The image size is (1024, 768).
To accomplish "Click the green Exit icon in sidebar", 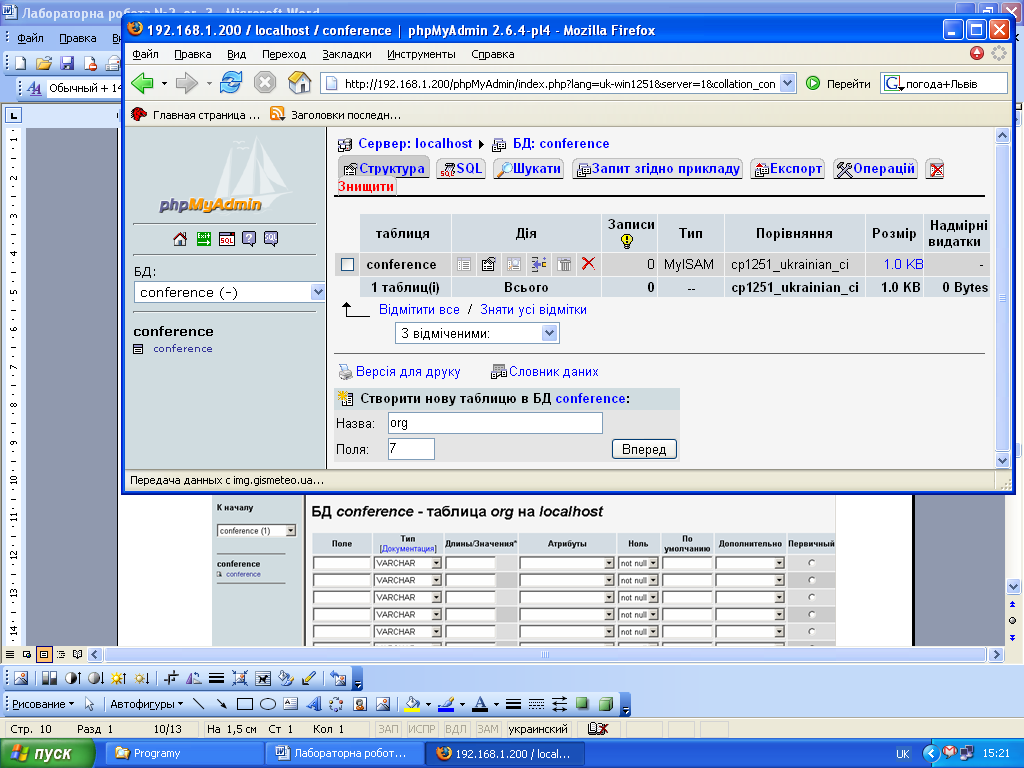I will click(x=204, y=239).
